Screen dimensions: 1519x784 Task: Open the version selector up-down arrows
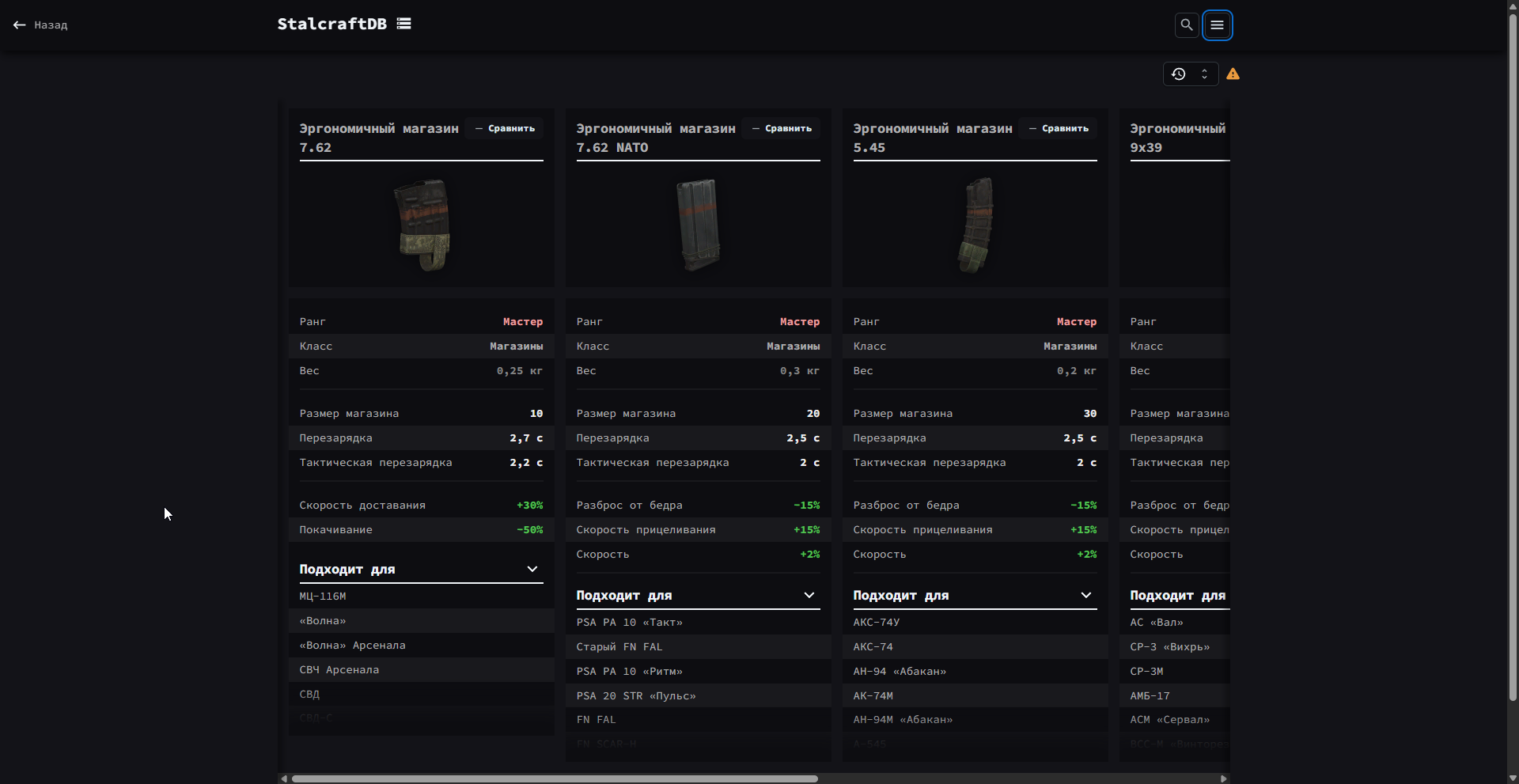(x=1204, y=74)
